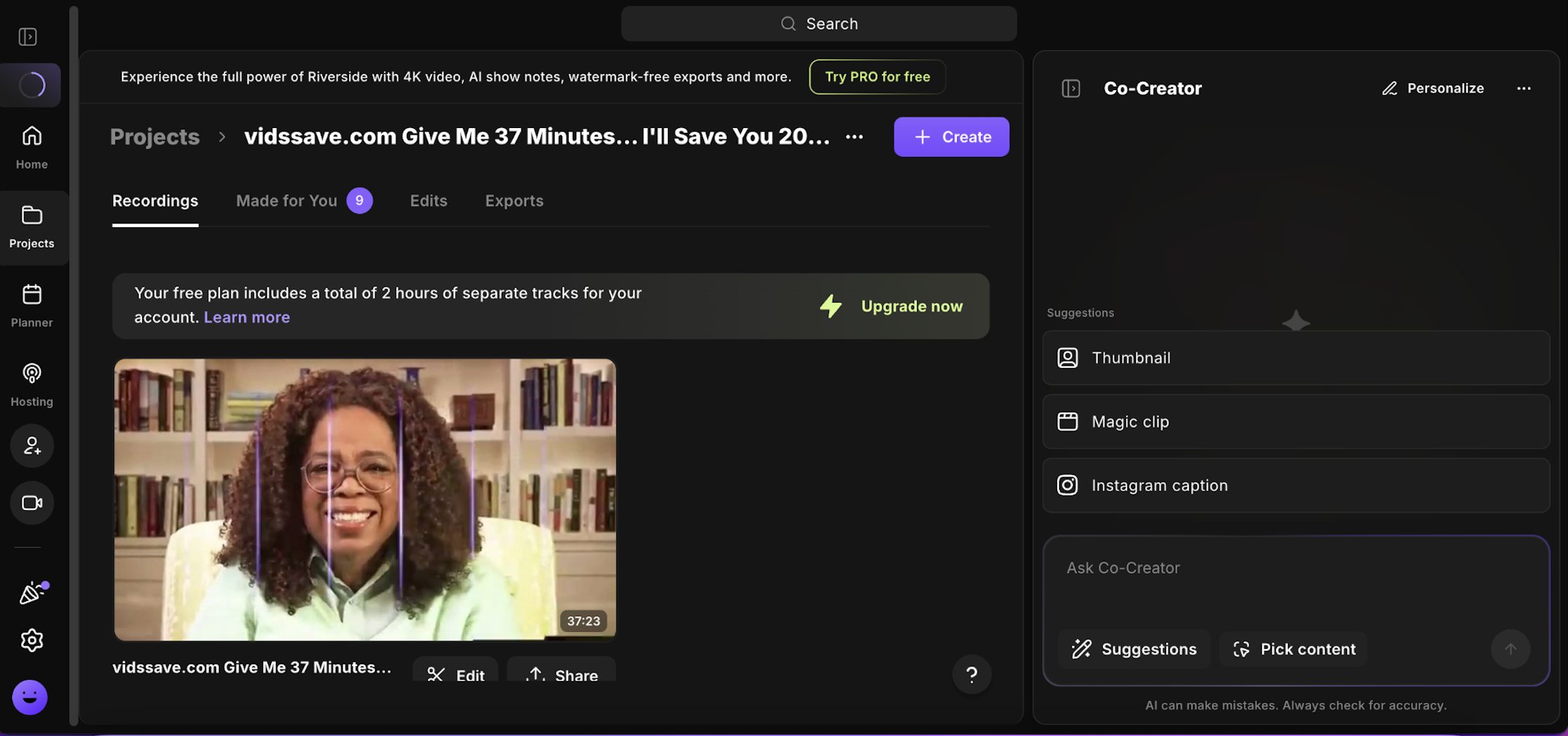
Task: Open the Learn more link
Action: point(247,317)
